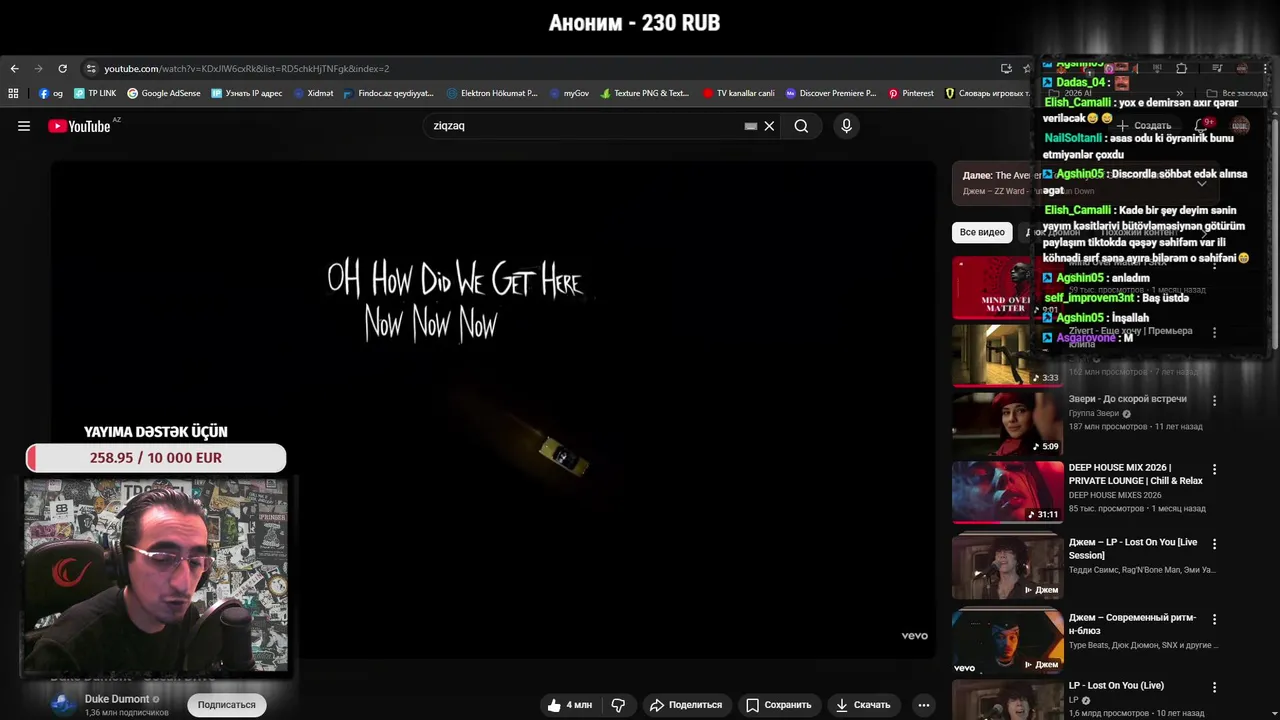This screenshot has height=720, width=1280.
Task: Open the Elektron Hökumat bookmark
Action: tap(492, 93)
